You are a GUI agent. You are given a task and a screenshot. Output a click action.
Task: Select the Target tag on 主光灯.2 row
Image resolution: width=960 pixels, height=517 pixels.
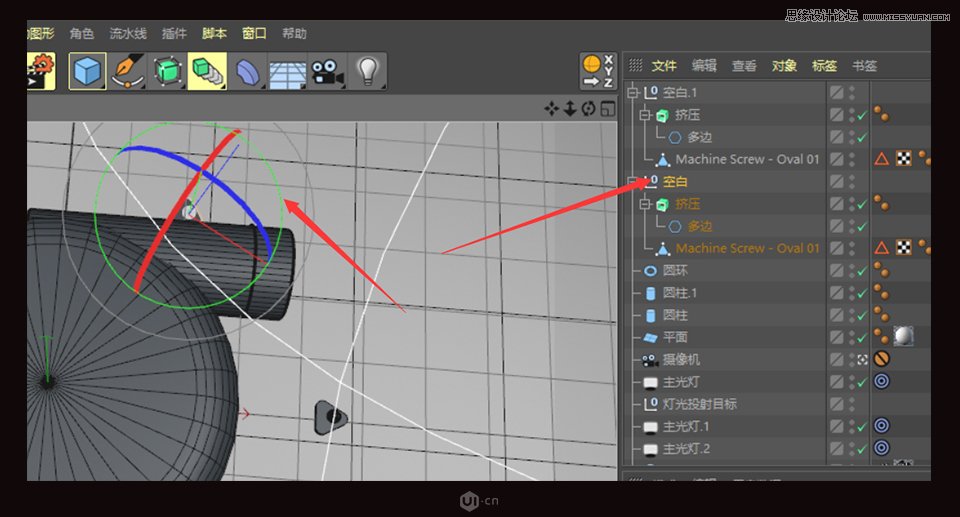point(881,448)
